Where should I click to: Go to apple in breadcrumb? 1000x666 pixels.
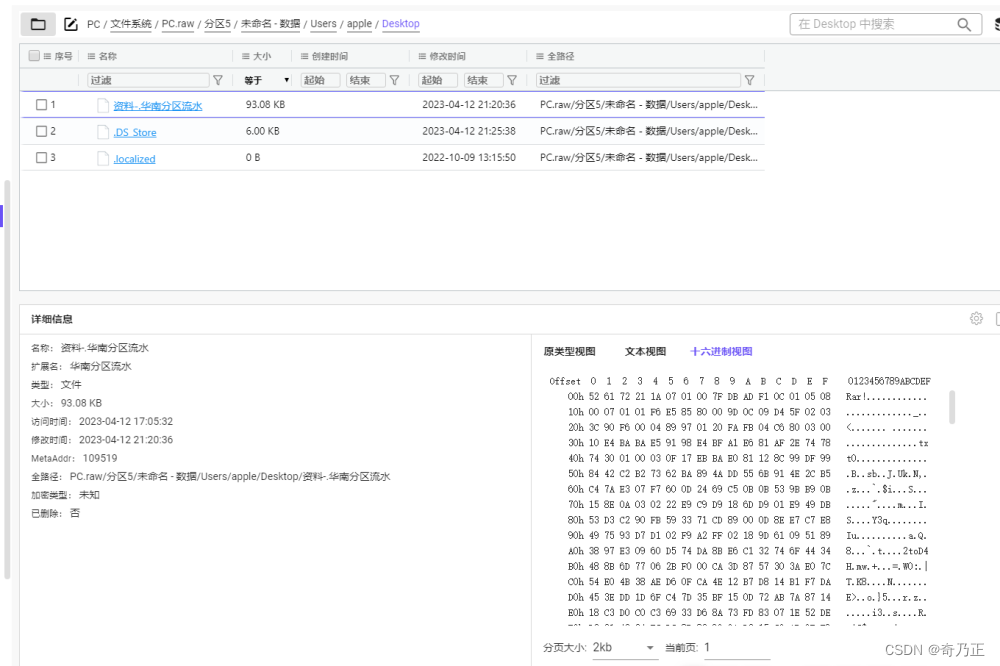pyautogui.click(x=359, y=24)
